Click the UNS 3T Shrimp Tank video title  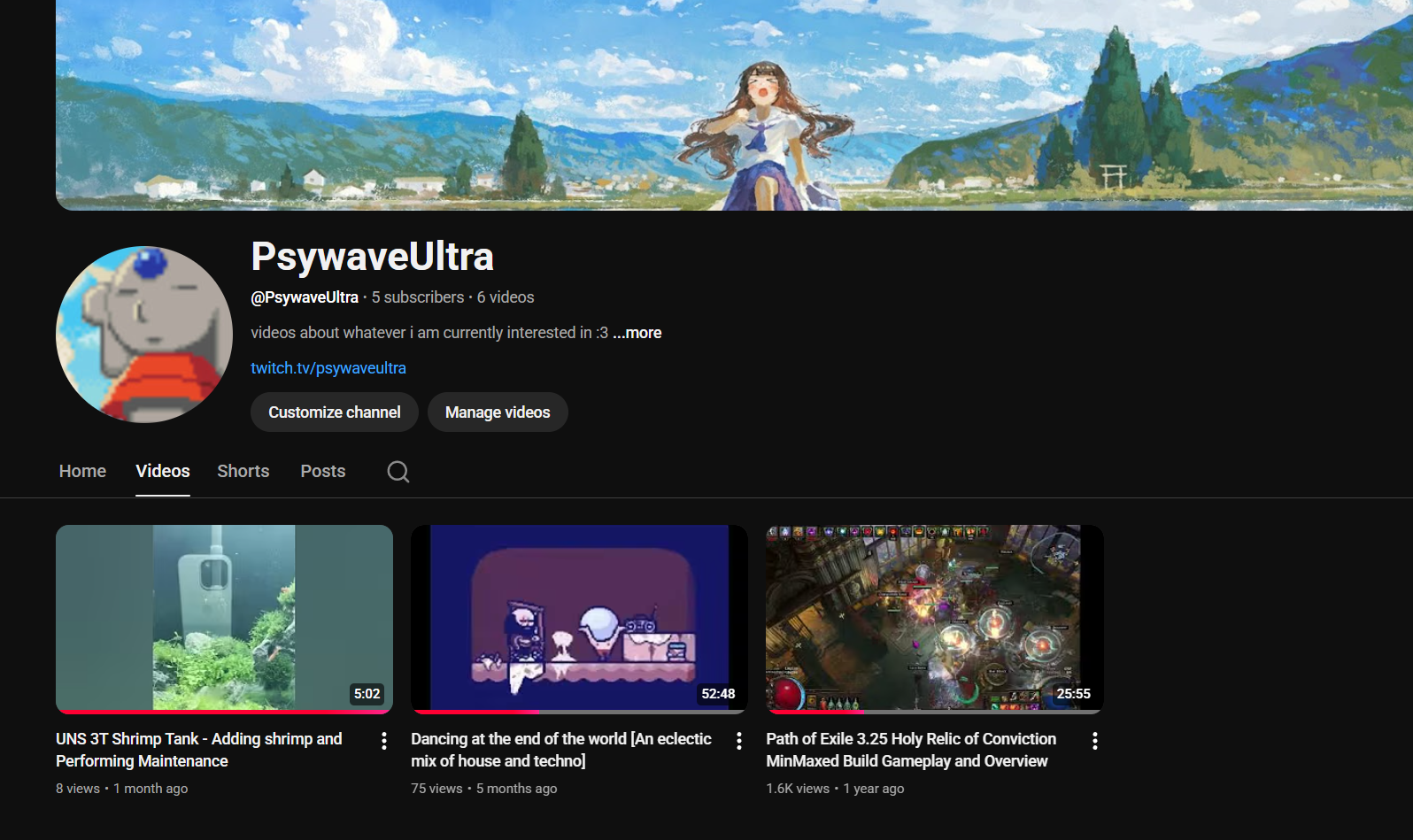[198, 750]
